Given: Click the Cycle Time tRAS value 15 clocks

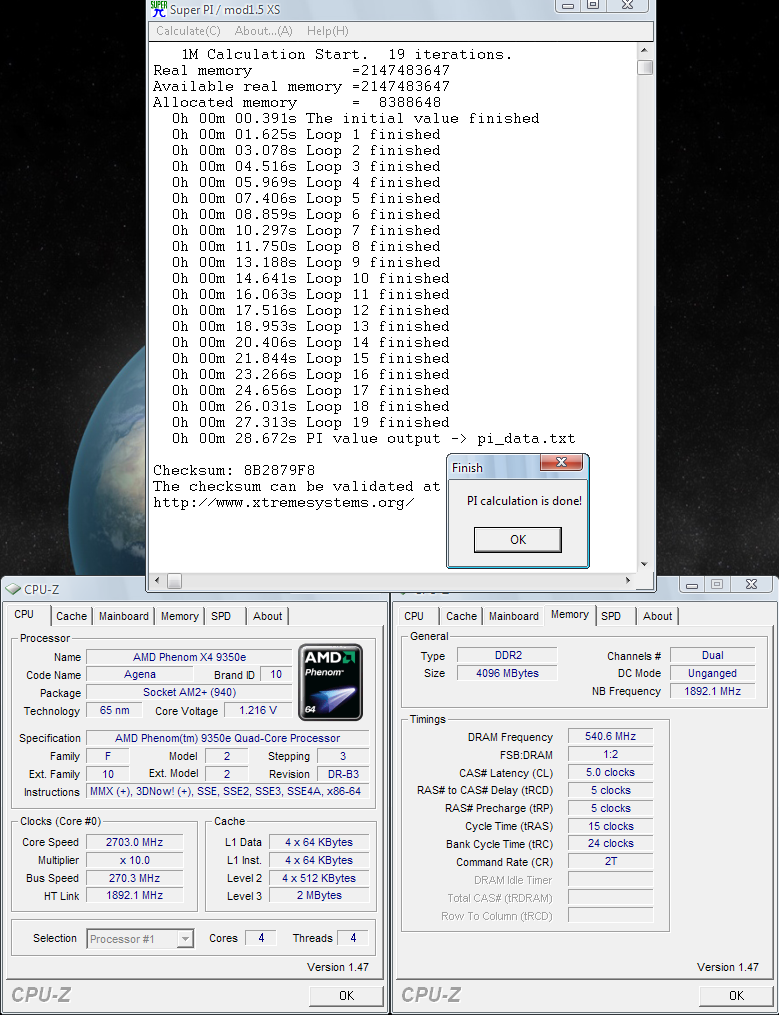Looking at the screenshot, I should 611,826.
